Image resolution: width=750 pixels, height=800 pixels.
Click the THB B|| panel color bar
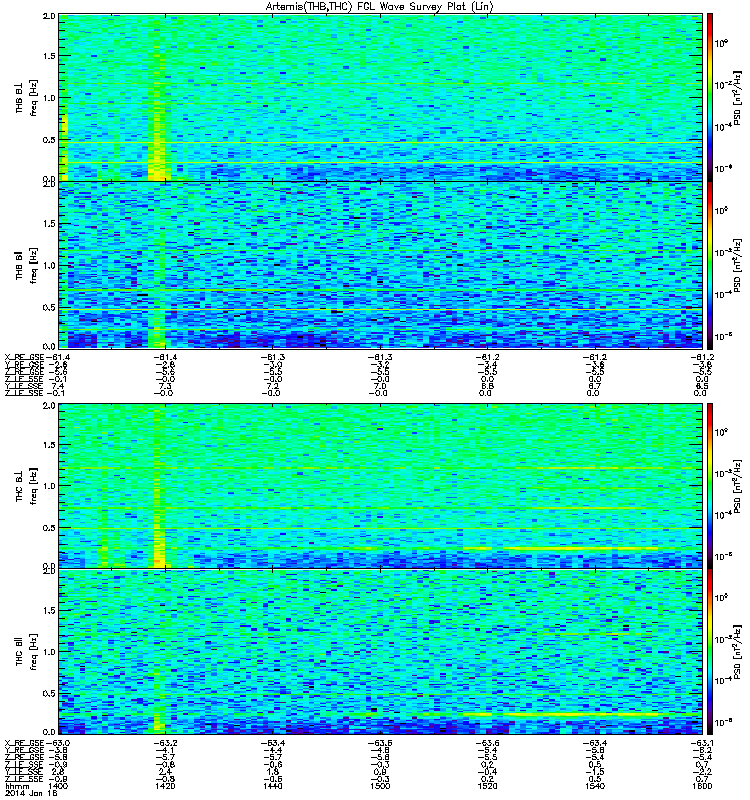pyautogui.click(x=710, y=265)
